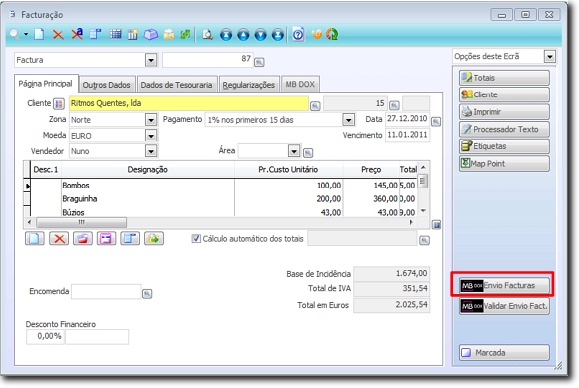Expand the Área dropdown
Viewport: 579px width, 388px height.
(294, 151)
